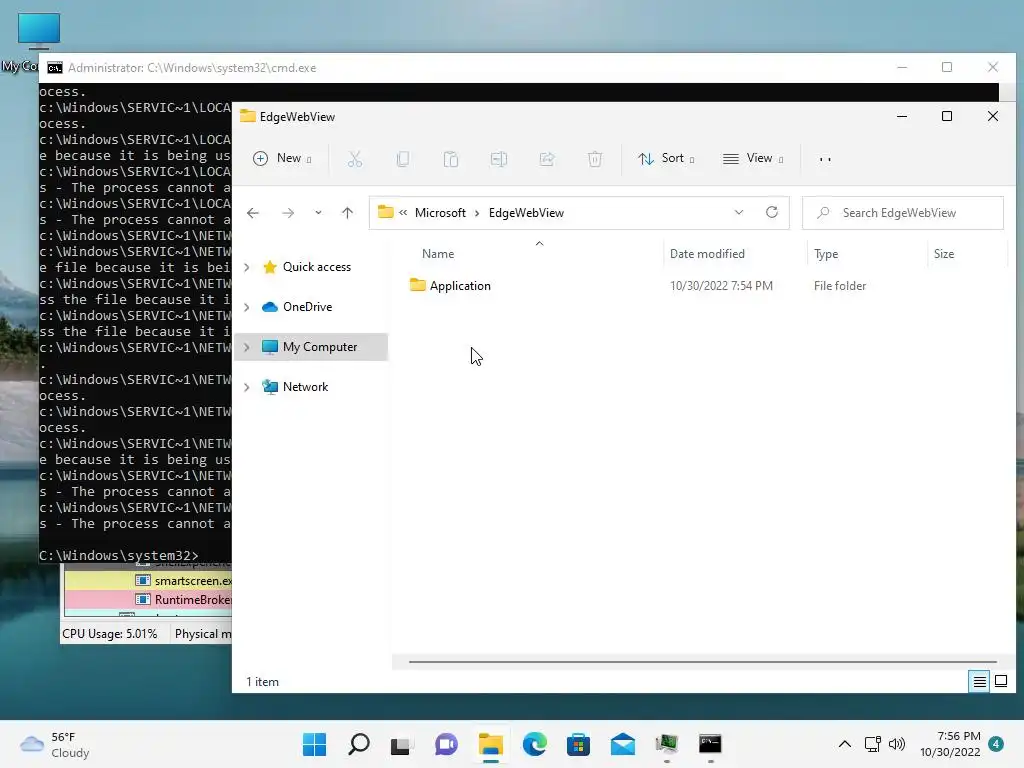This screenshot has height=768, width=1024.
Task: Click into Search EdgeWebView box
Action: tap(903, 213)
